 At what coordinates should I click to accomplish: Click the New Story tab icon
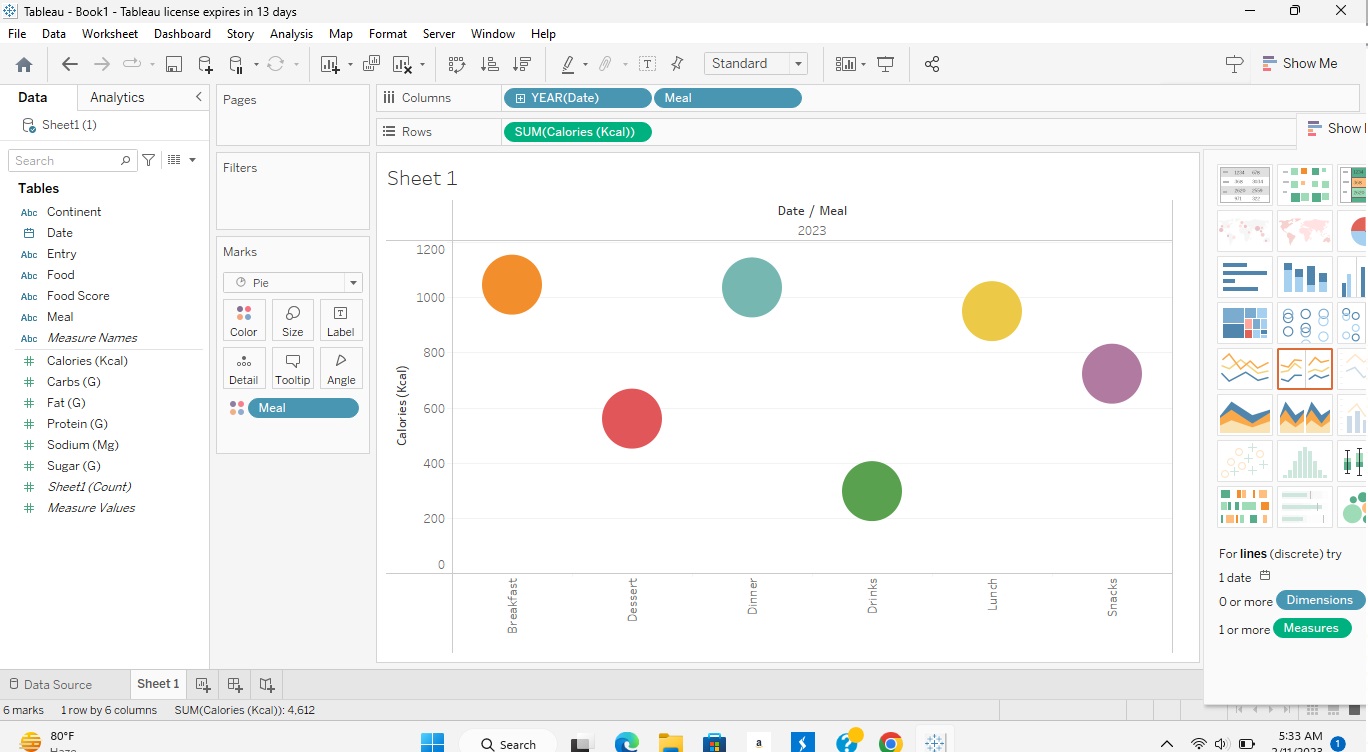(267, 685)
